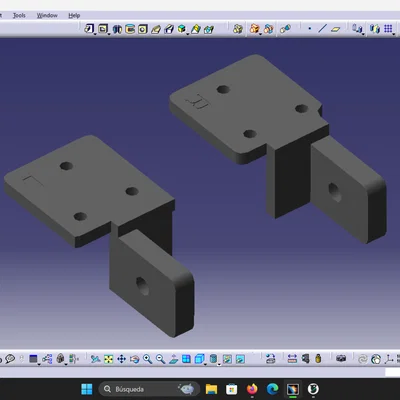Open the Window menu

47,15
